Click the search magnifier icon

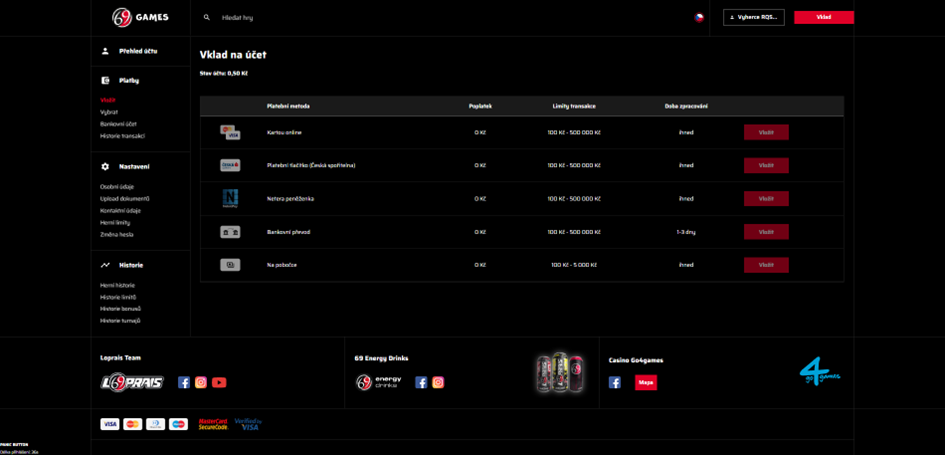207,17
